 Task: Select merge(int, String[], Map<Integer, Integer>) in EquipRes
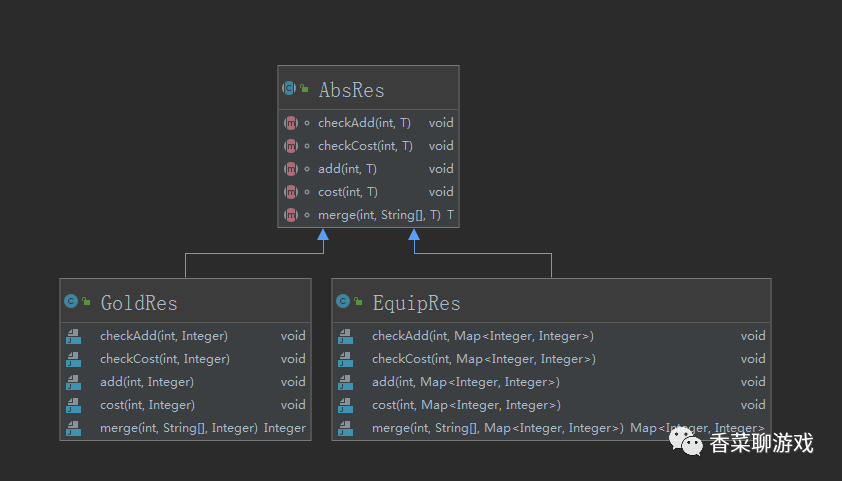[498, 428]
